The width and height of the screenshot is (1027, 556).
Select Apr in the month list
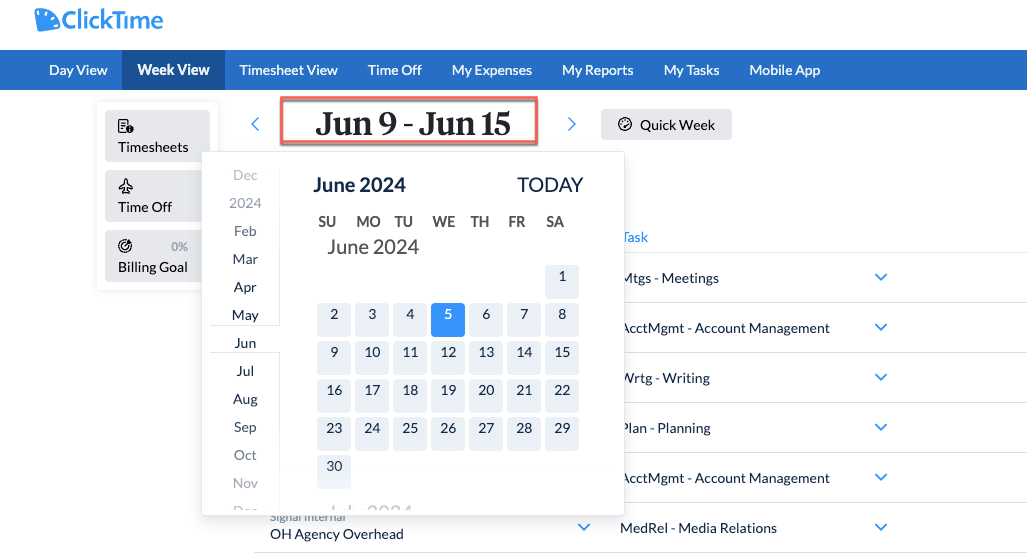click(245, 287)
